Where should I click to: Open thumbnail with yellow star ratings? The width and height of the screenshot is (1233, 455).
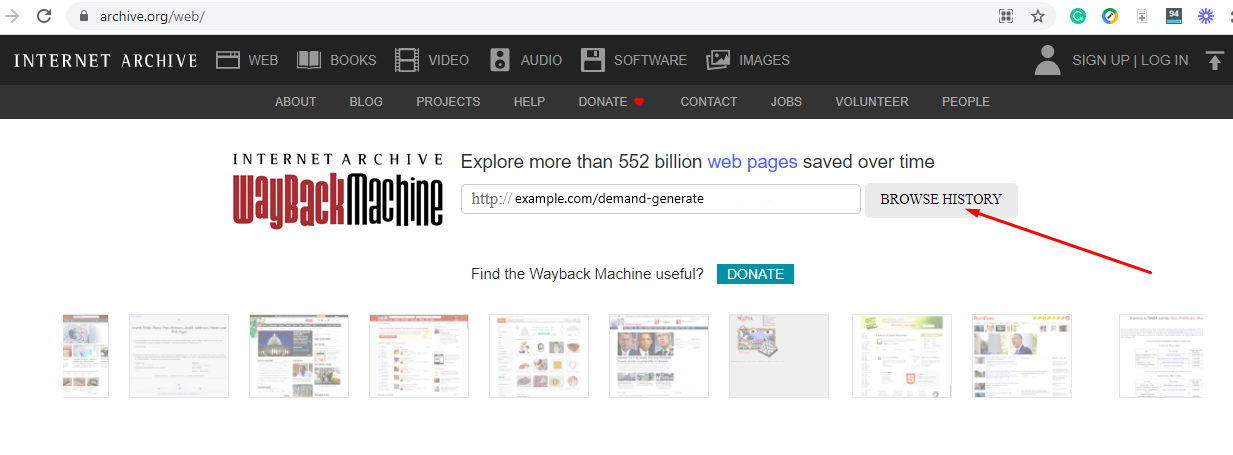click(1022, 356)
